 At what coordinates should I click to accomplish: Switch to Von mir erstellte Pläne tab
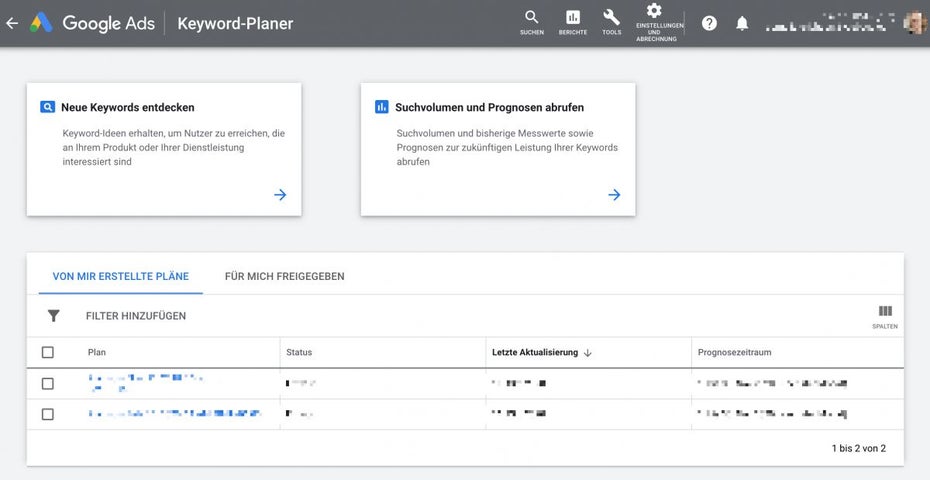[x=121, y=276]
